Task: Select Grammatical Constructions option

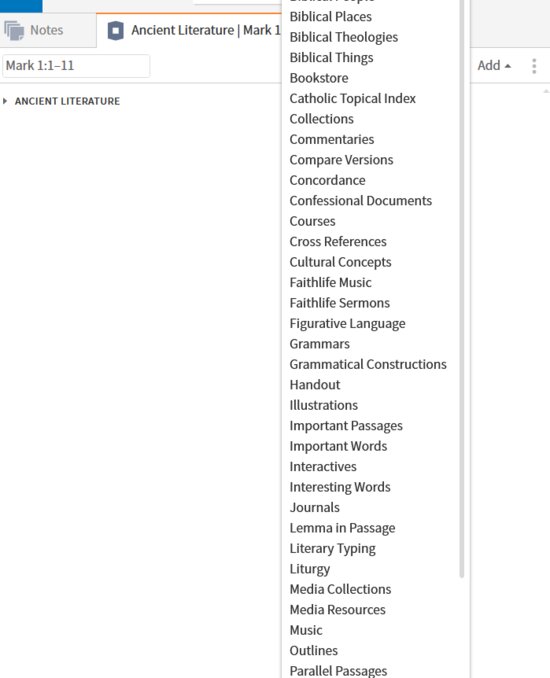Action: pos(368,365)
